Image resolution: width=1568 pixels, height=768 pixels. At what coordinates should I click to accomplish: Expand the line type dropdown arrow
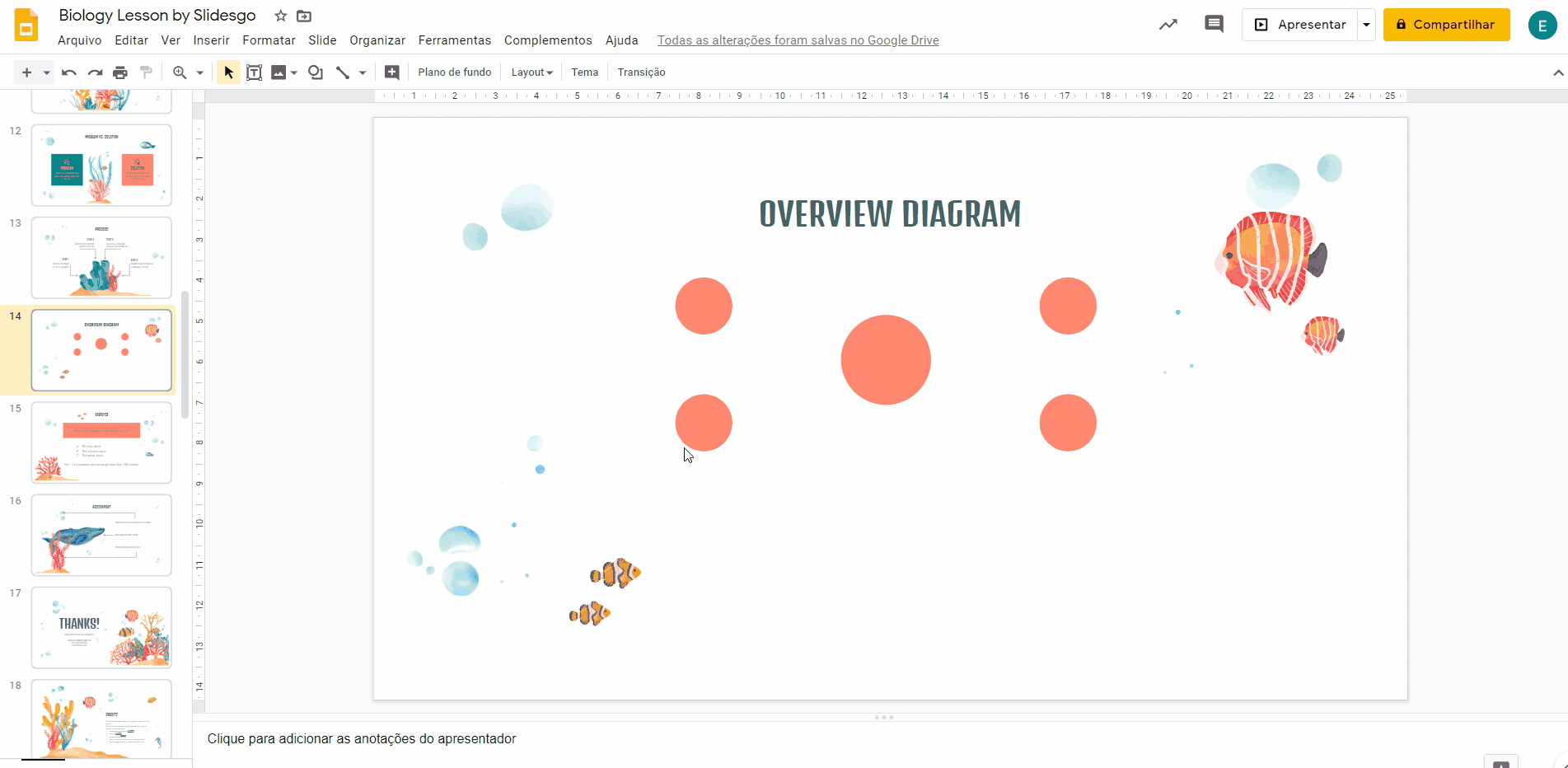click(x=363, y=73)
